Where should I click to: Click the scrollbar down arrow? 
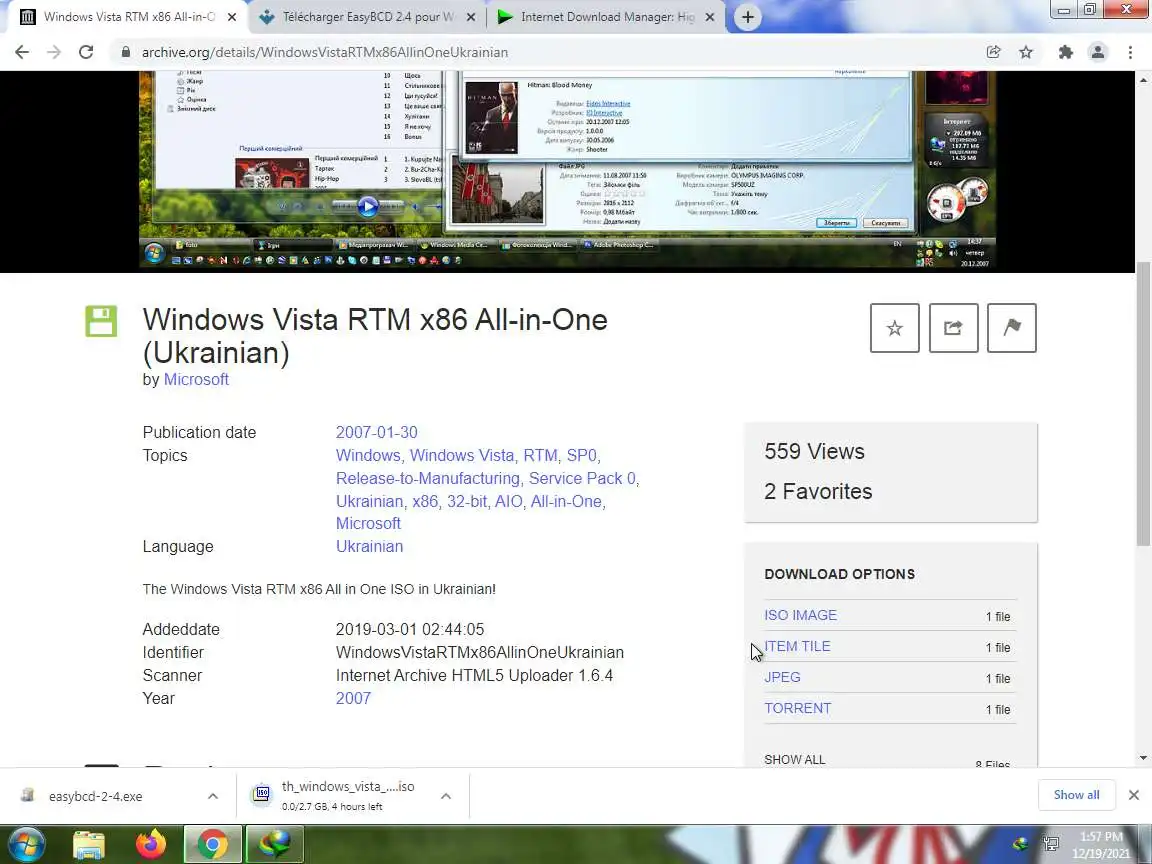1142,757
